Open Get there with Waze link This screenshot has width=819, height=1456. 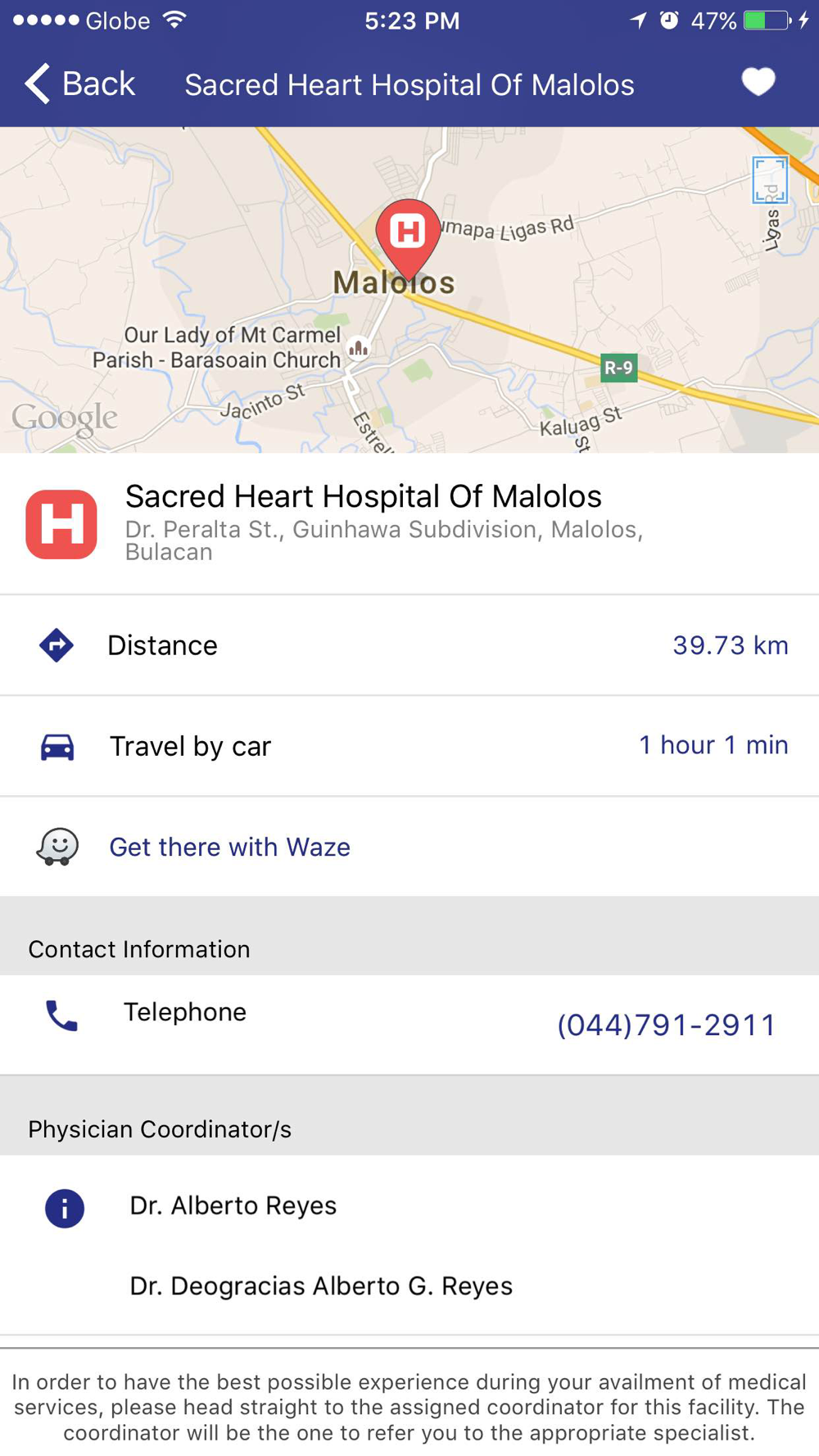230,847
